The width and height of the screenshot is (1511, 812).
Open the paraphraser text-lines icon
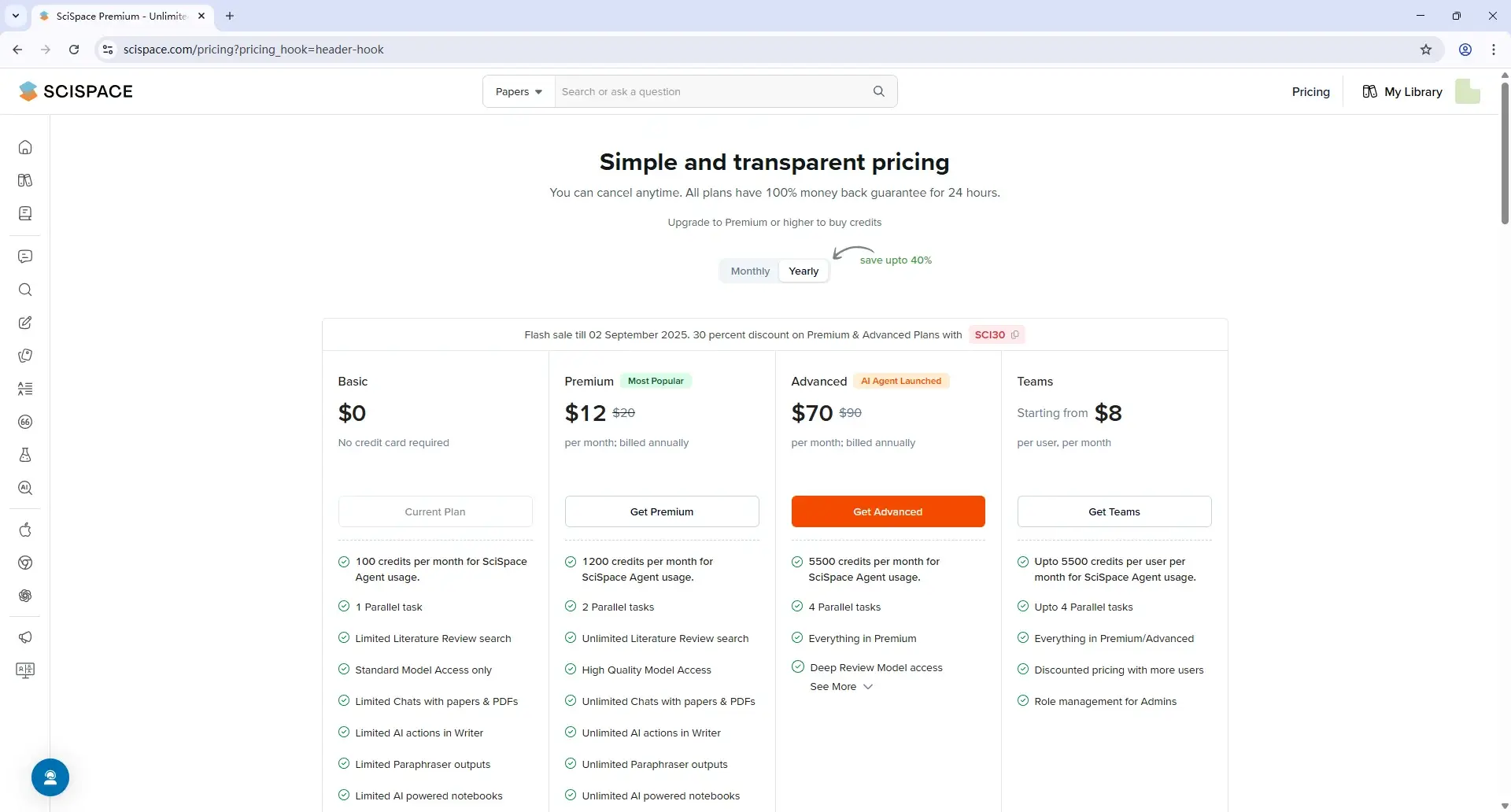click(x=25, y=389)
